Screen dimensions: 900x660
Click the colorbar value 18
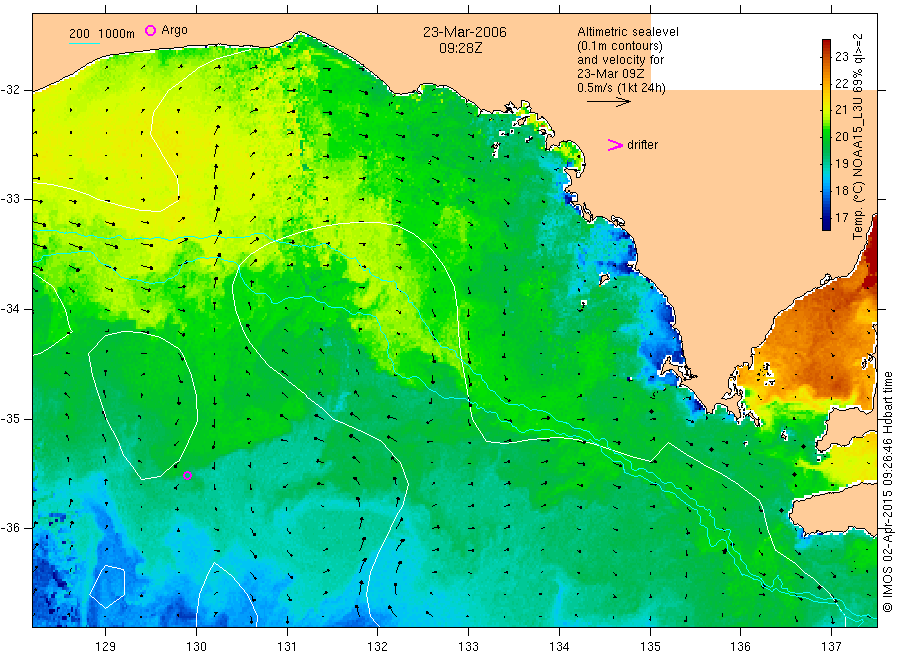[841, 191]
